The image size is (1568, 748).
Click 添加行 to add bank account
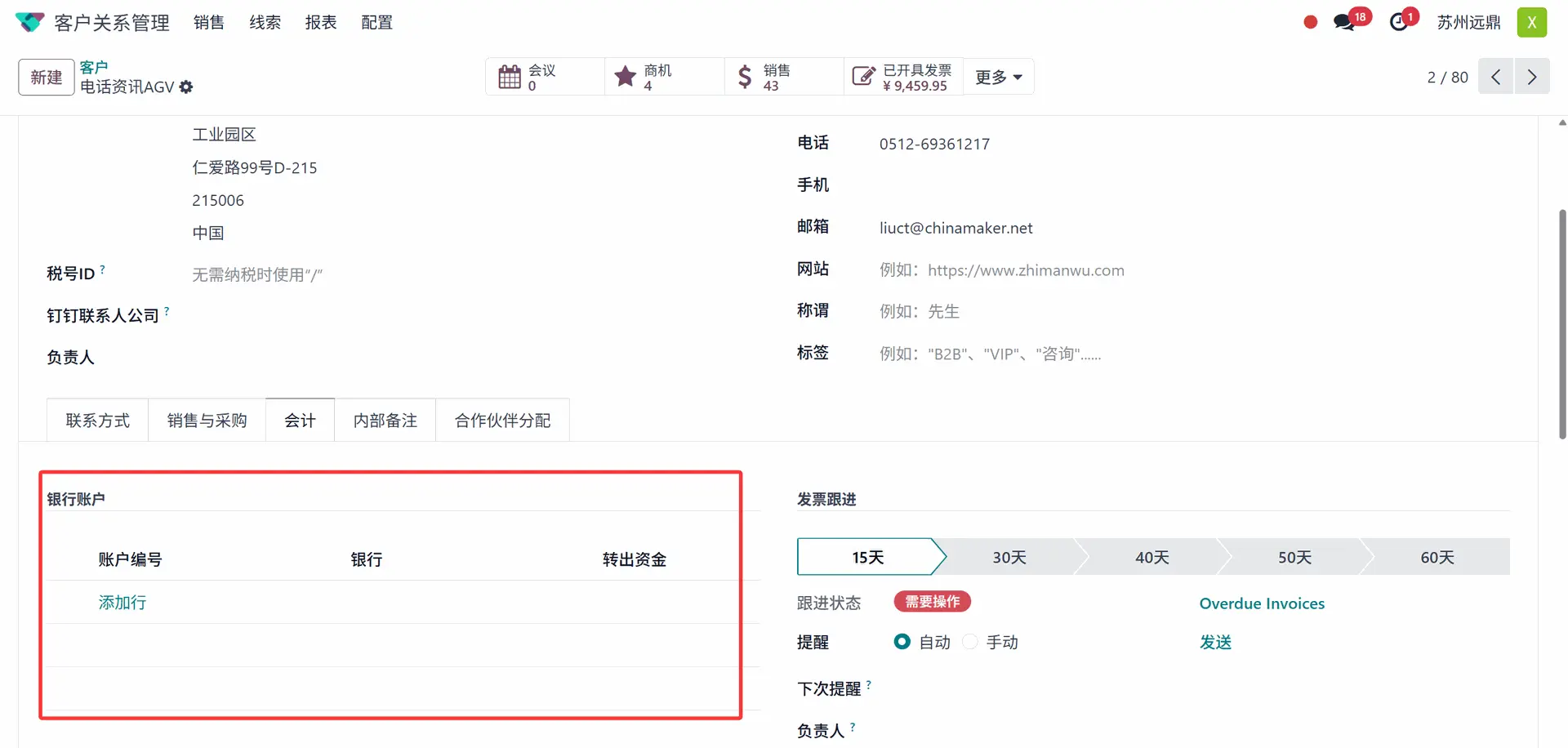[x=122, y=603]
